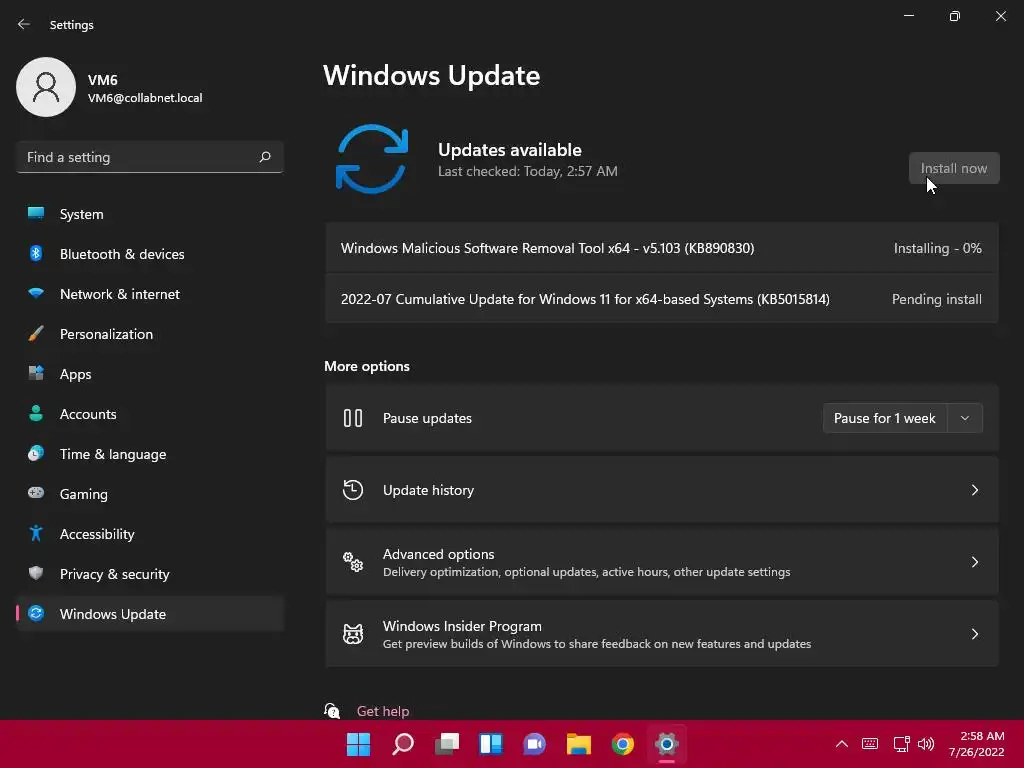Open Bluetooth & devices settings
This screenshot has height=768, width=1024.
(150, 254)
